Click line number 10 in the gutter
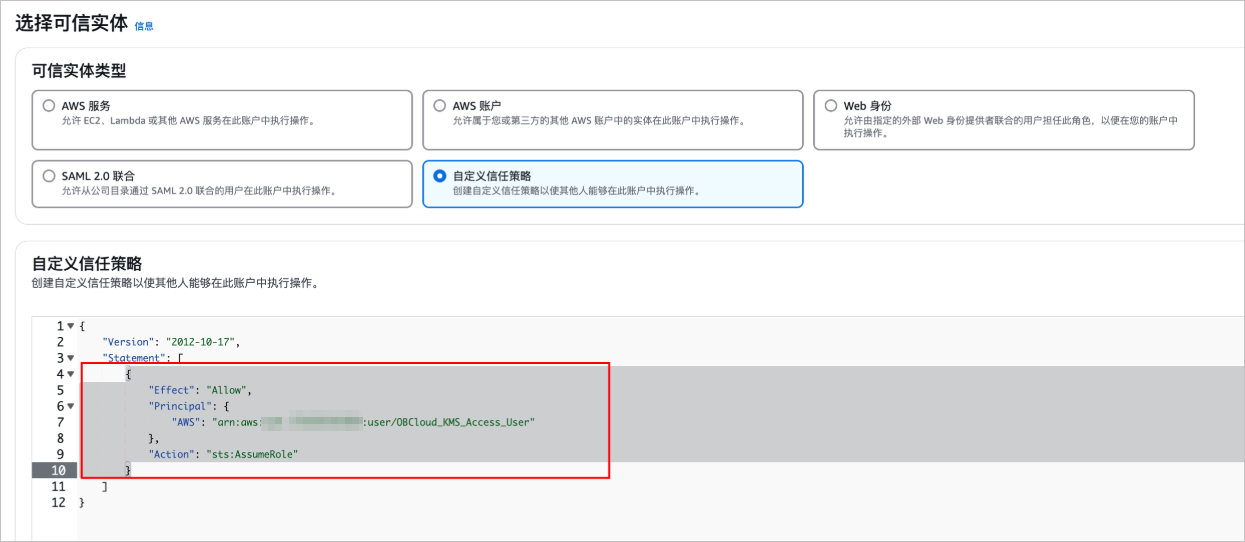 57,470
